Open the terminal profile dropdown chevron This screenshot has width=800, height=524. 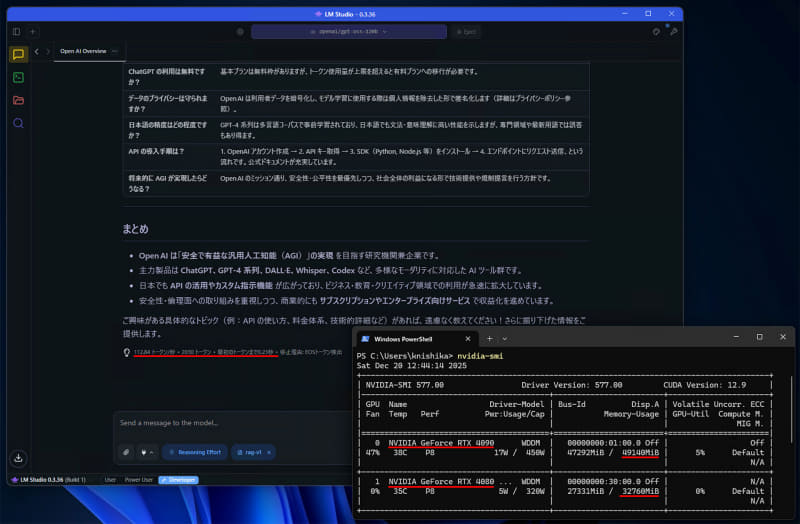point(505,339)
